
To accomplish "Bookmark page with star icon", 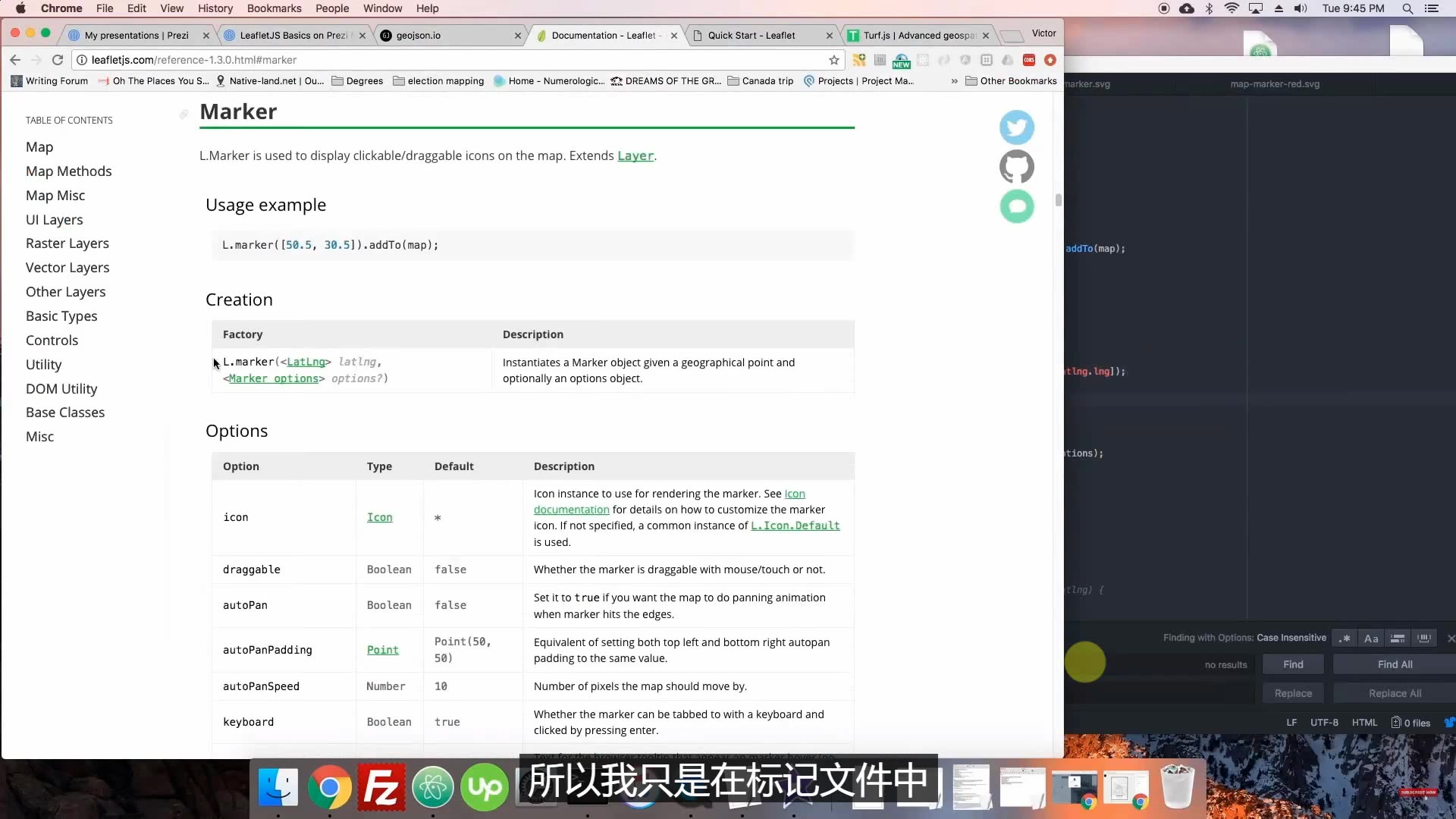I will [x=834, y=60].
